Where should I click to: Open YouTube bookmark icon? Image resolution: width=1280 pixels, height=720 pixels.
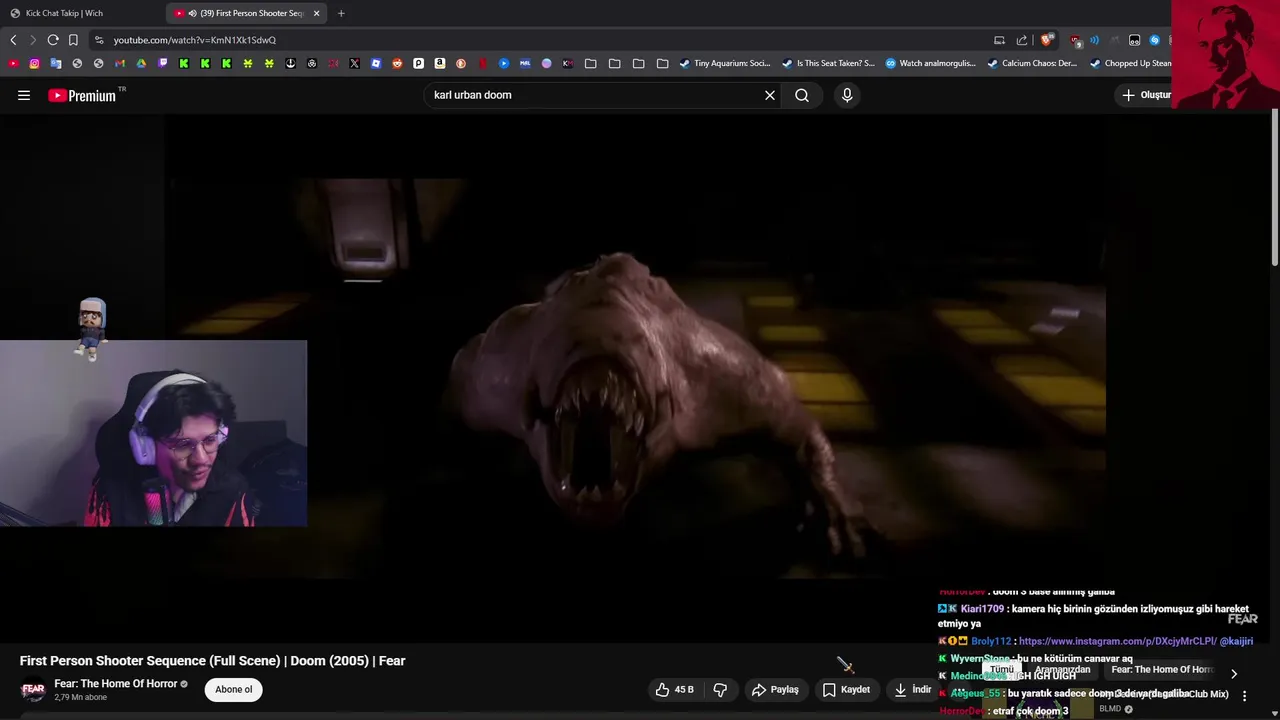[13, 63]
